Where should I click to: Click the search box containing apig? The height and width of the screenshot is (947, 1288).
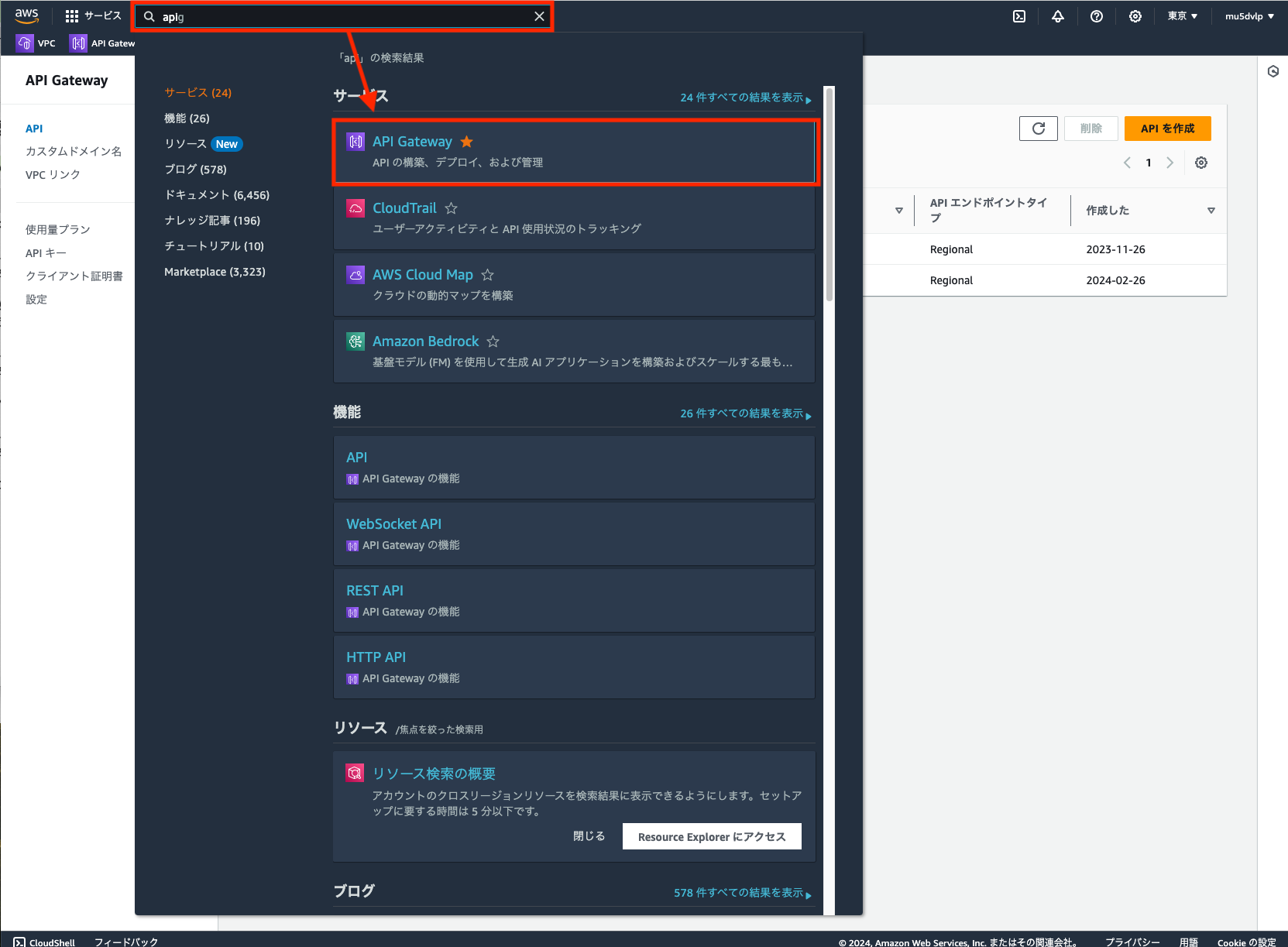[x=342, y=16]
